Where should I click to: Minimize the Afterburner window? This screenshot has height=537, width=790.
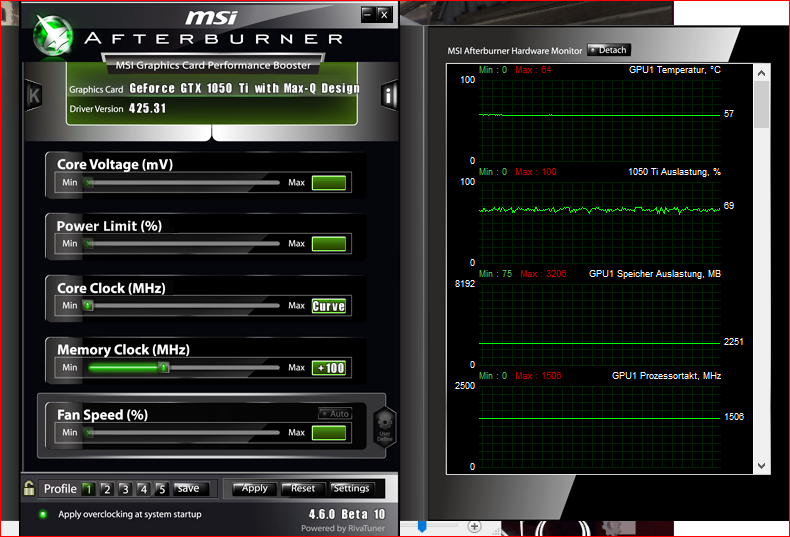pos(368,14)
